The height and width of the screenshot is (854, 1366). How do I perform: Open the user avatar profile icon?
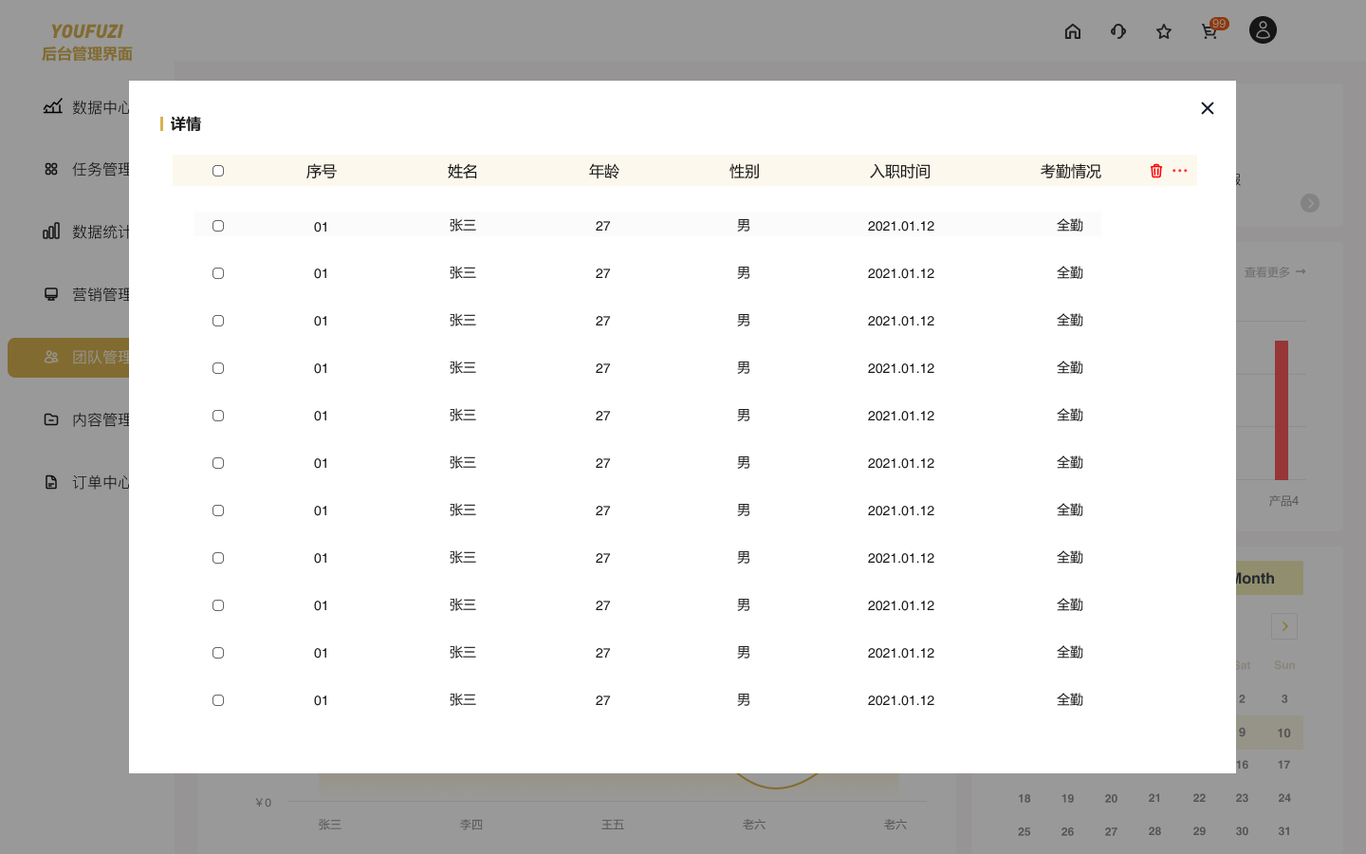1263,30
